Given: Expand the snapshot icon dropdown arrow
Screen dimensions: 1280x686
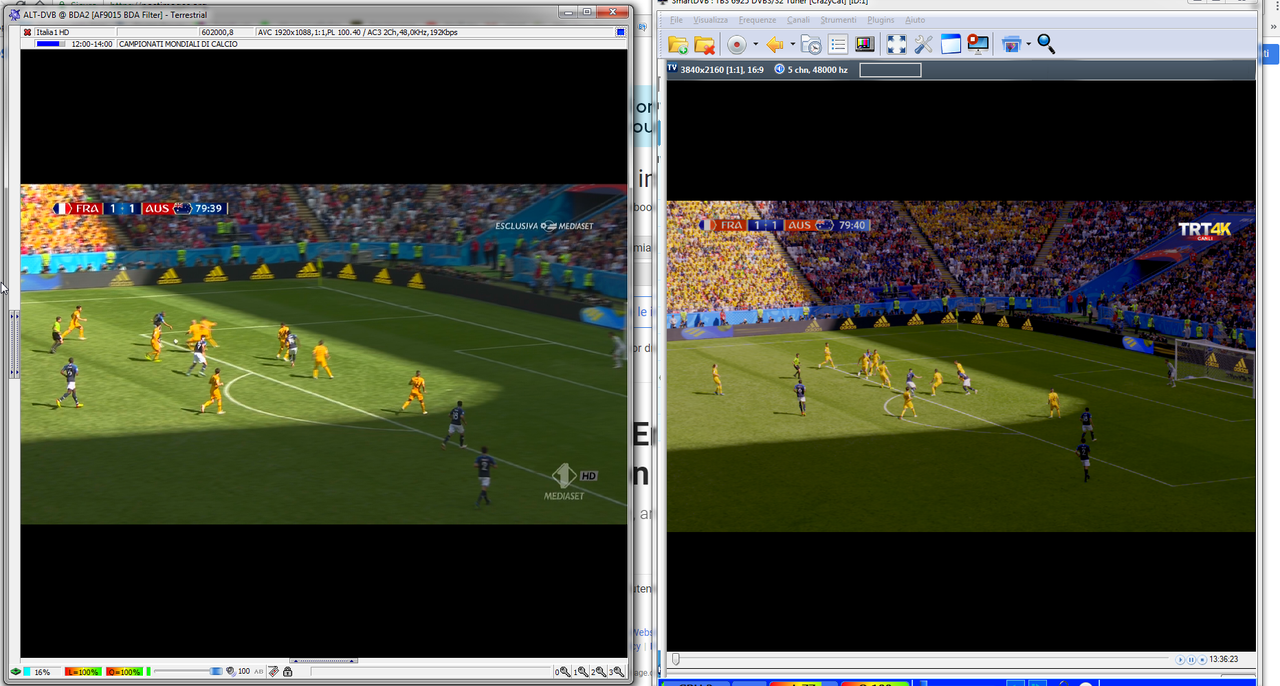Looking at the screenshot, I should pos(1027,44).
